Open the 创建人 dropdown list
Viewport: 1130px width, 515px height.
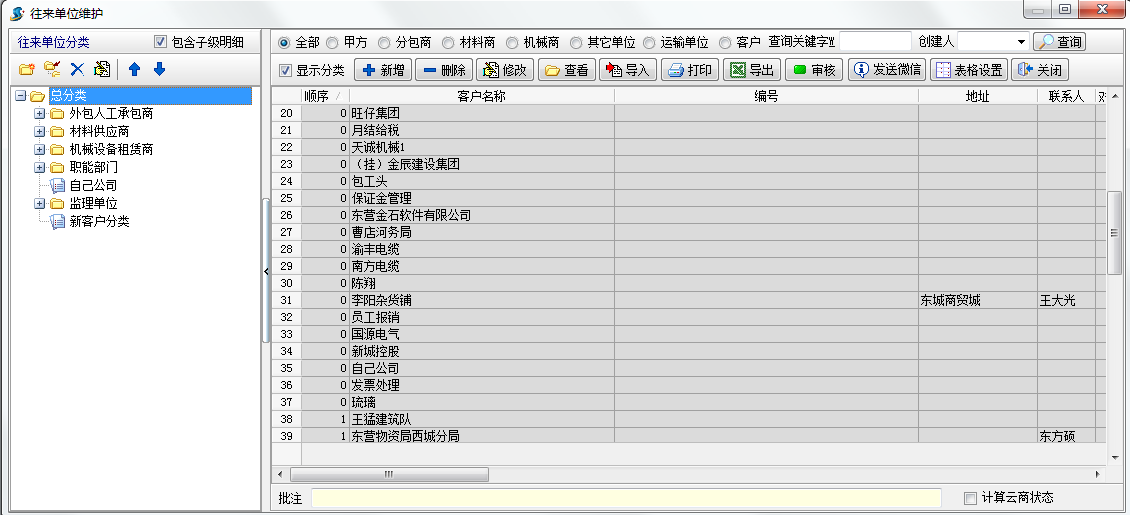1021,42
